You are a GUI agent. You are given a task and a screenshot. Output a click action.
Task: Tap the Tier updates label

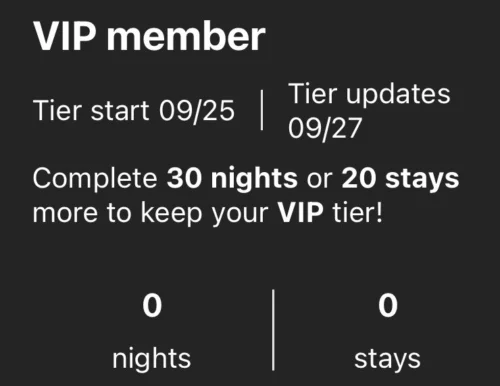369,94
